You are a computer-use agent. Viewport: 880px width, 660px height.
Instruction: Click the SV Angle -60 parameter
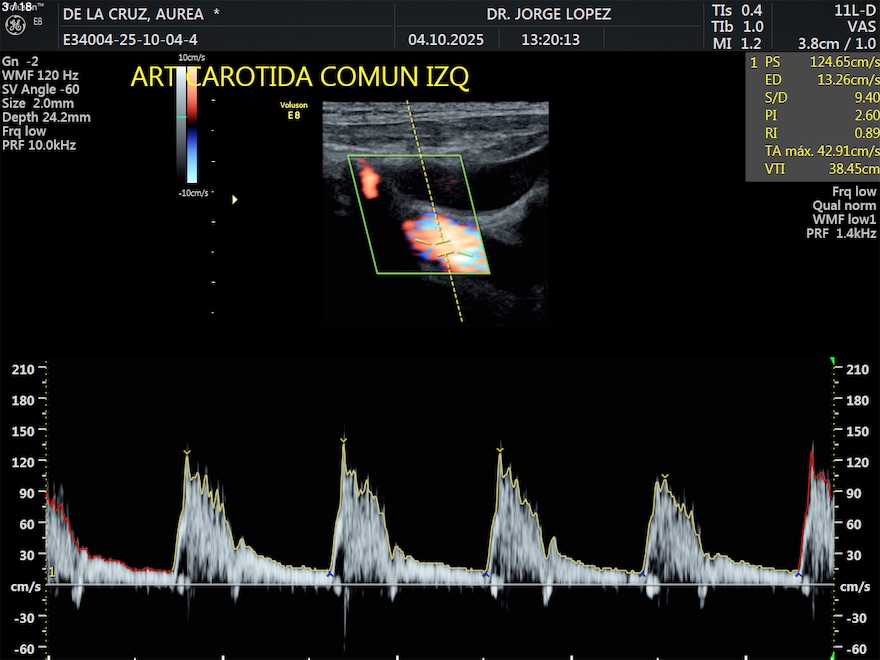[x=40, y=89]
